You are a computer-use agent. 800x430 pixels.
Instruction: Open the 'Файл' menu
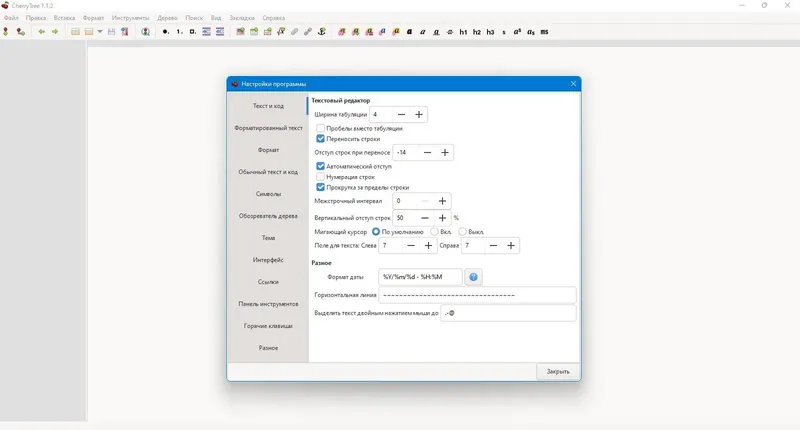pyautogui.click(x=11, y=18)
